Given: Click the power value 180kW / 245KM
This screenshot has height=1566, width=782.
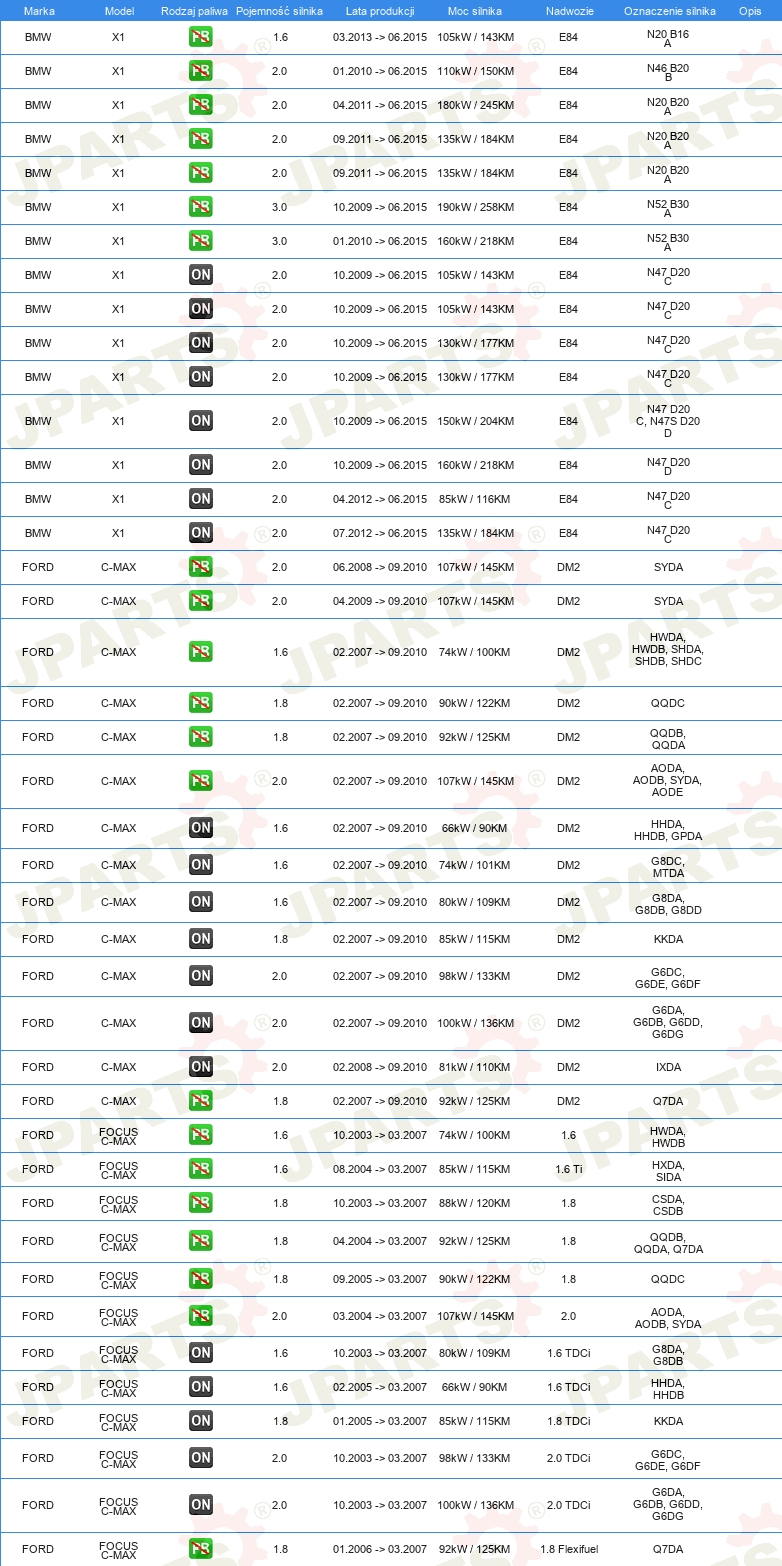Looking at the screenshot, I should click(476, 106).
